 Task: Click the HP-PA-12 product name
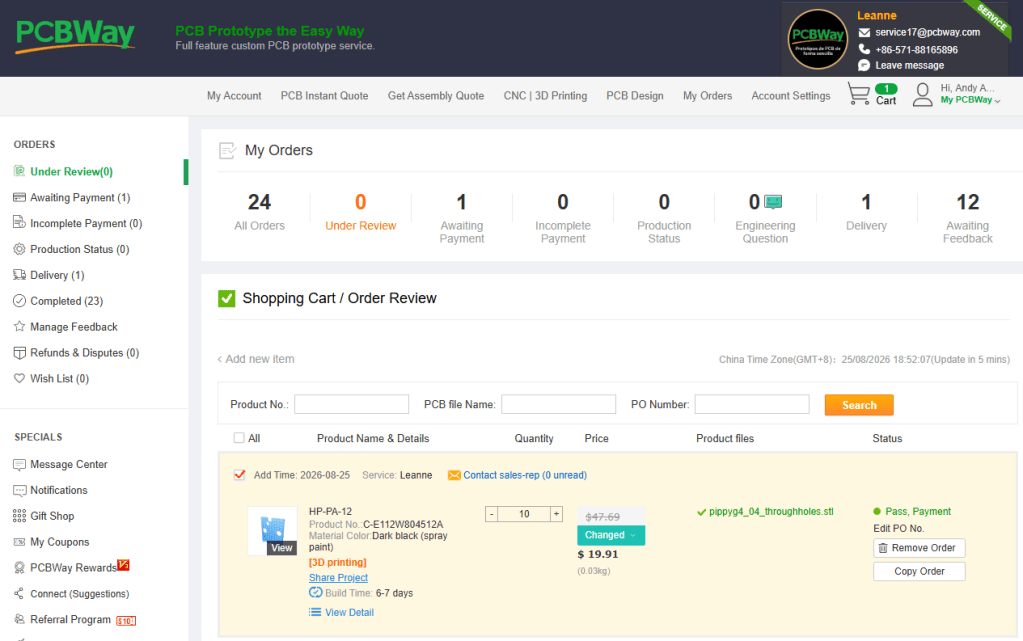330,512
